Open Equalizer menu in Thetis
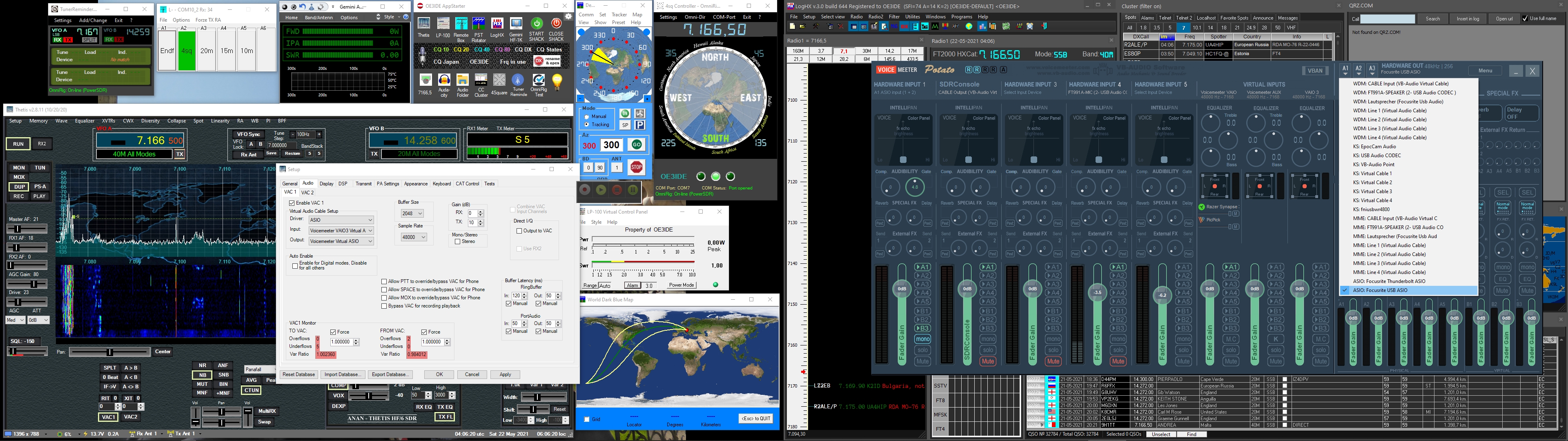The height and width of the screenshot is (441, 1568). click(x=85, y=120)
